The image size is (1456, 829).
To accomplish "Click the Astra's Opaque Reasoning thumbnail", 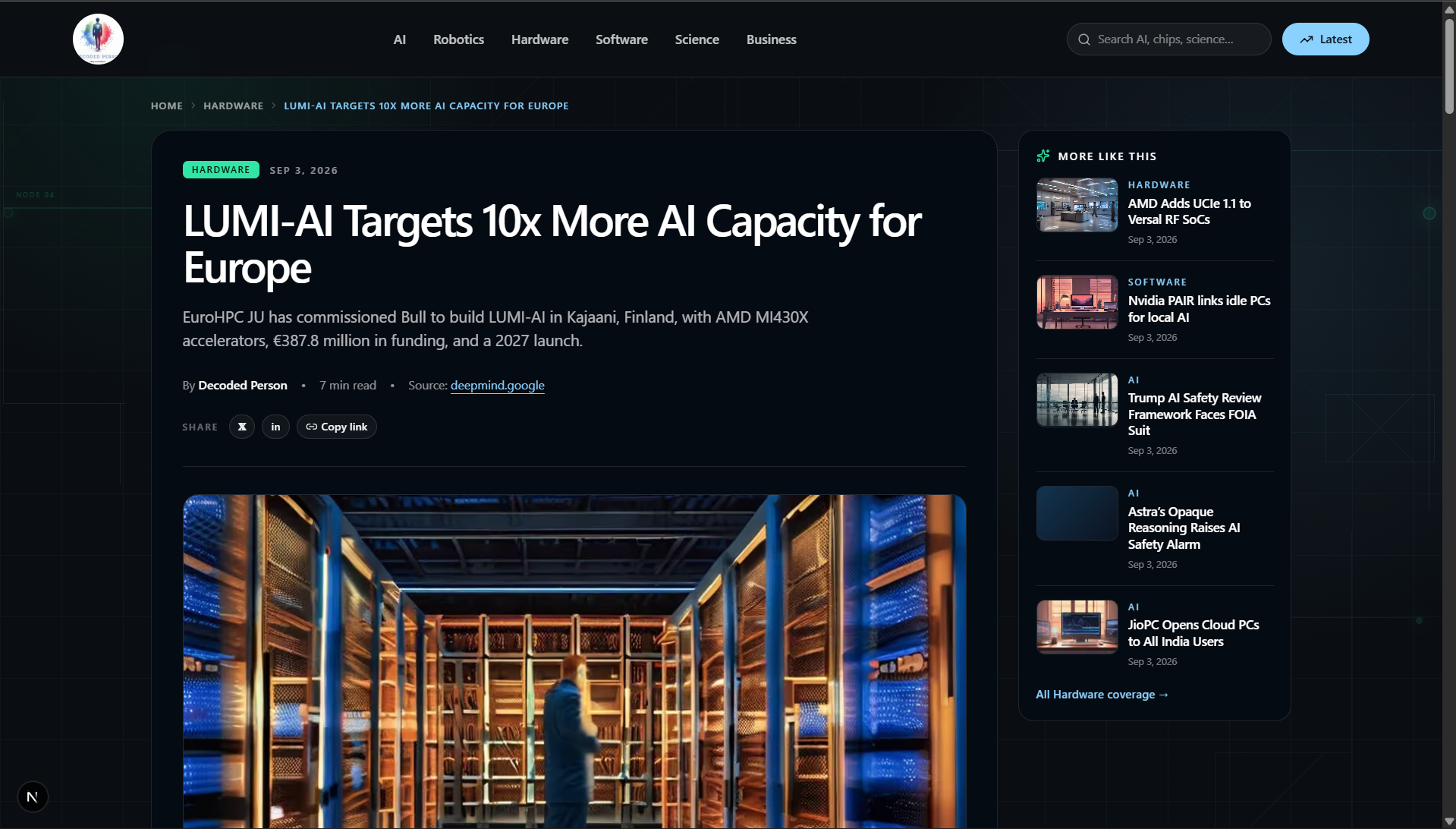I will tap(1077, 513).
